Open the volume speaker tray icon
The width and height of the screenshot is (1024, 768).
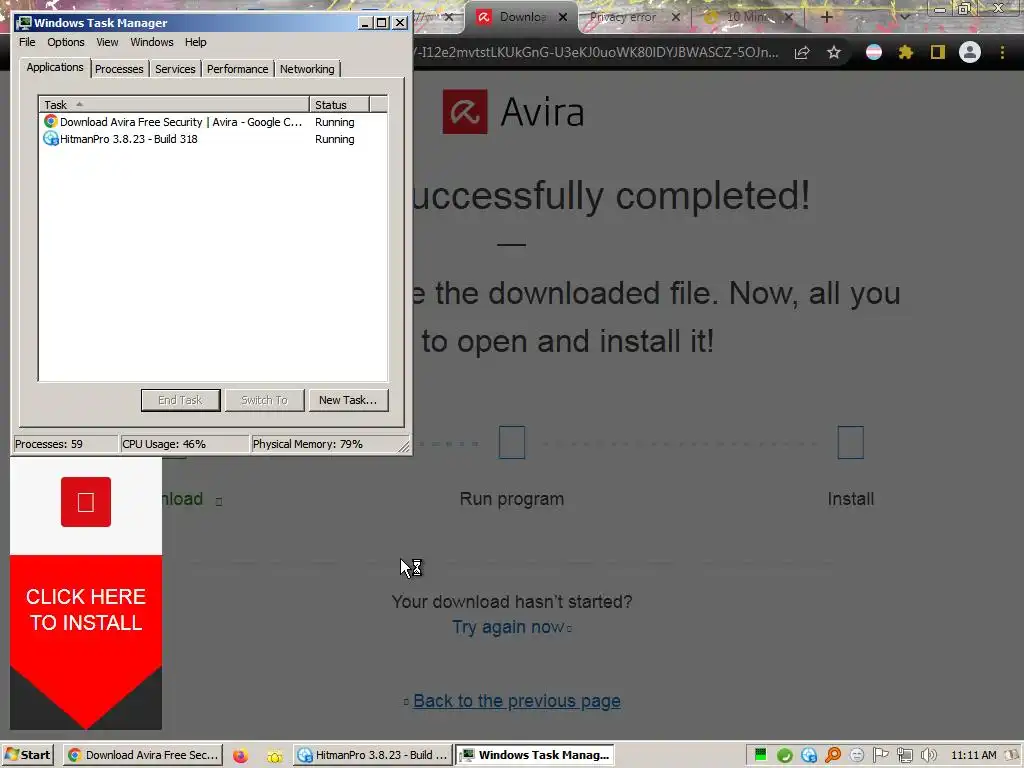pos(929,756)
